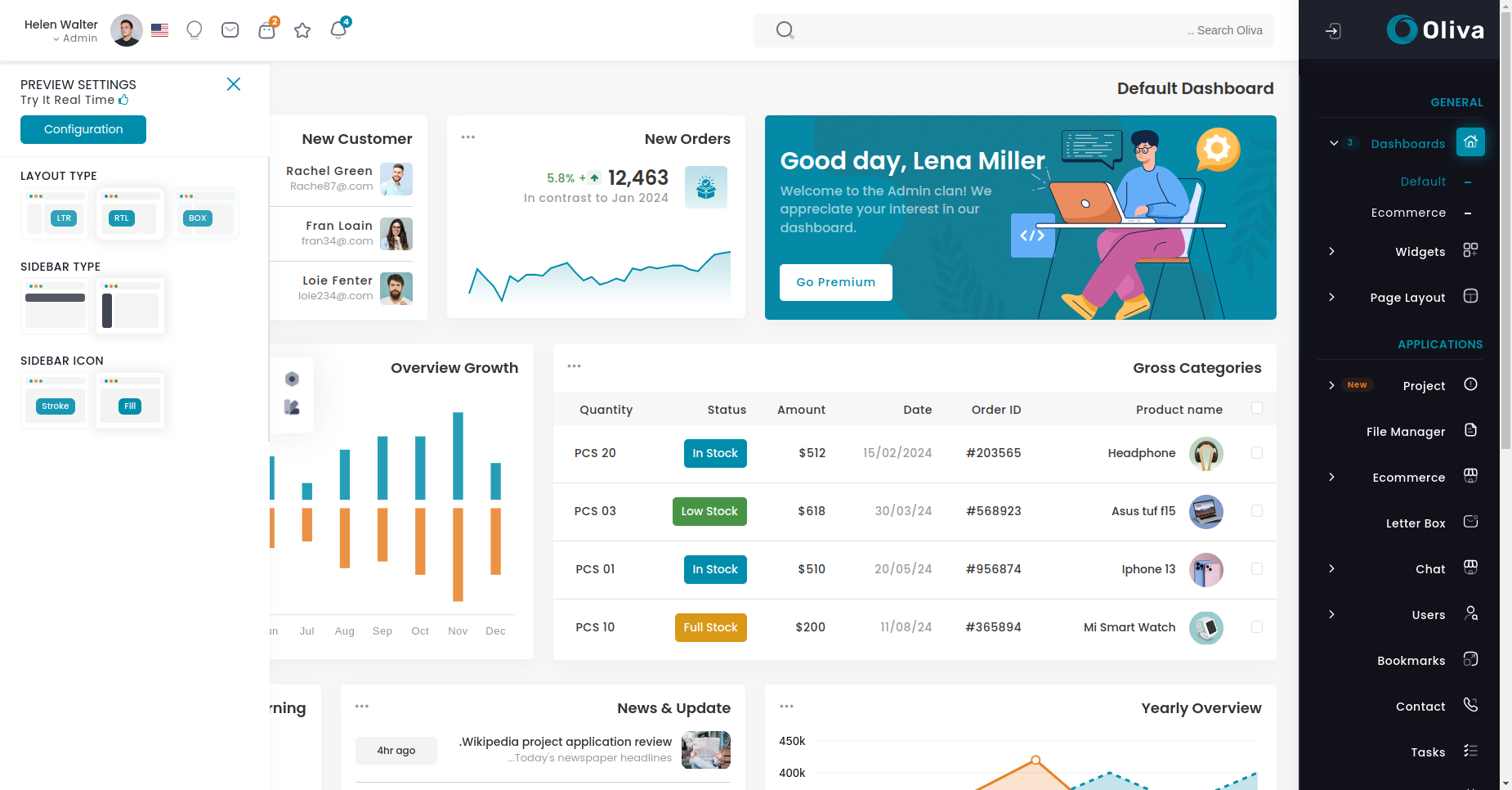Click the Dashboards home icon
Screen dimensions: 1512x790
coord(1470,141)
